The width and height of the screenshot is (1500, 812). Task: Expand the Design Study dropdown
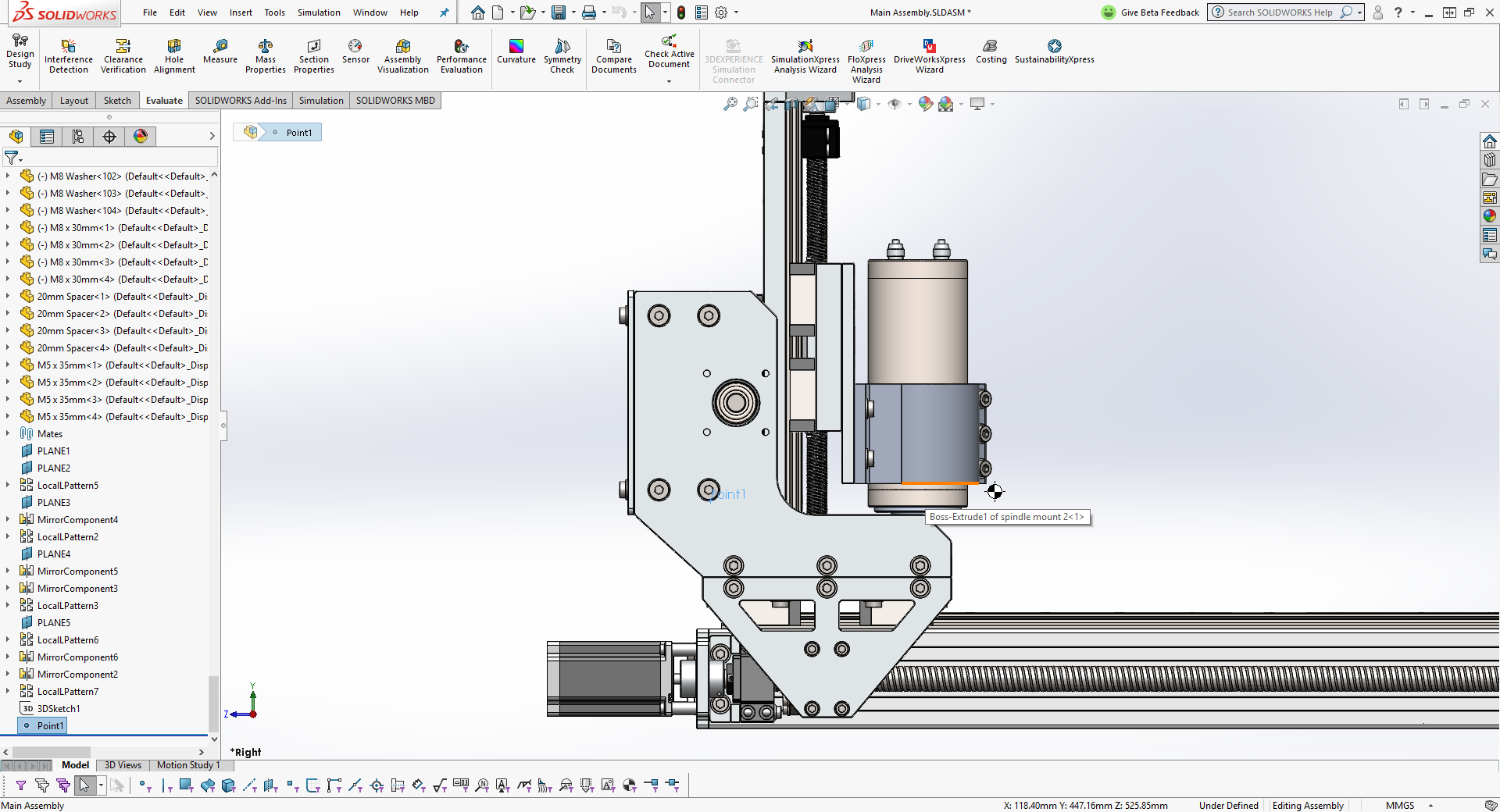click(20, 80)
